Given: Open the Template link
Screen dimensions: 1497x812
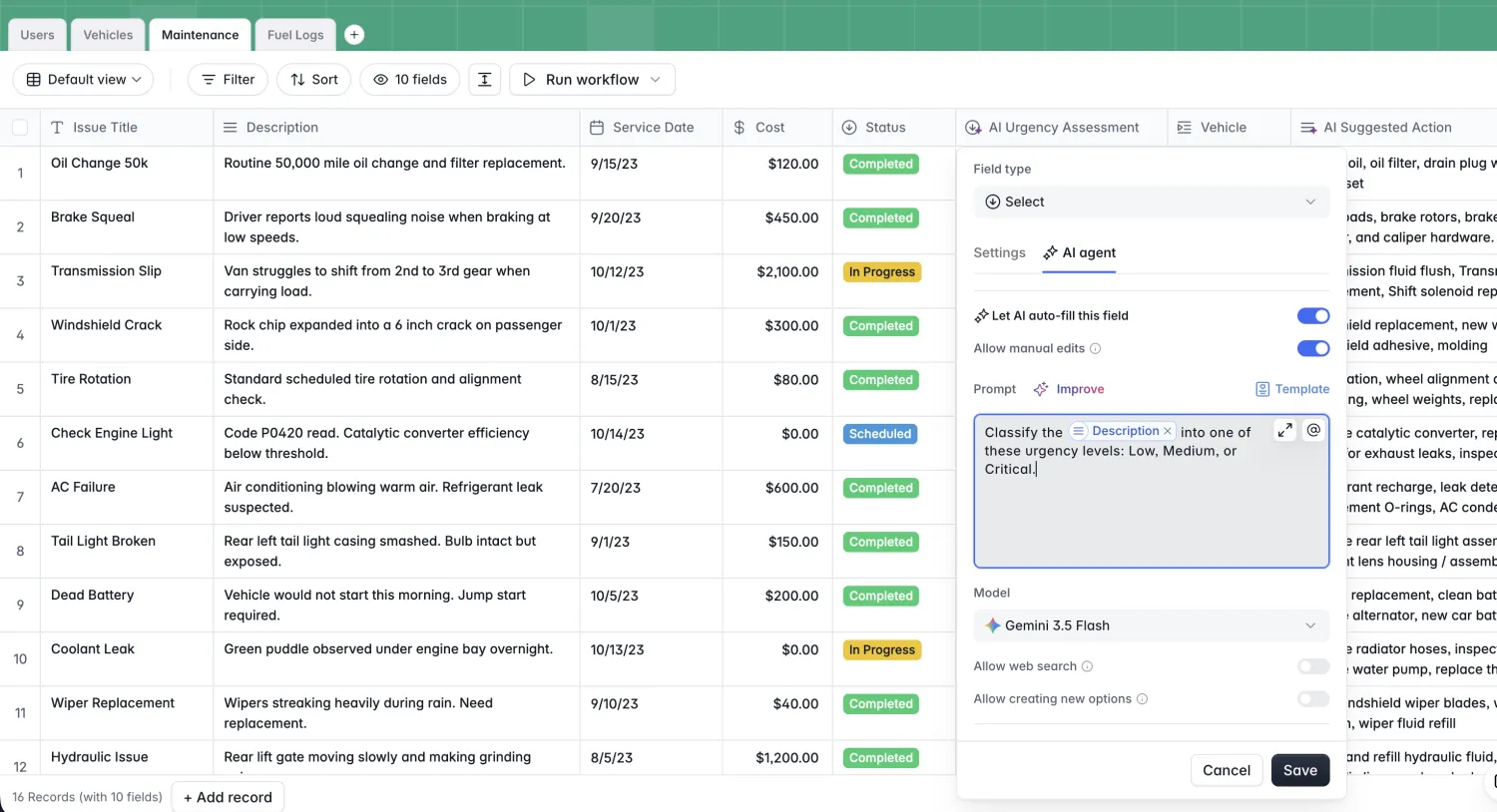Looking at the screenshot, I should tap(1292, 389).
